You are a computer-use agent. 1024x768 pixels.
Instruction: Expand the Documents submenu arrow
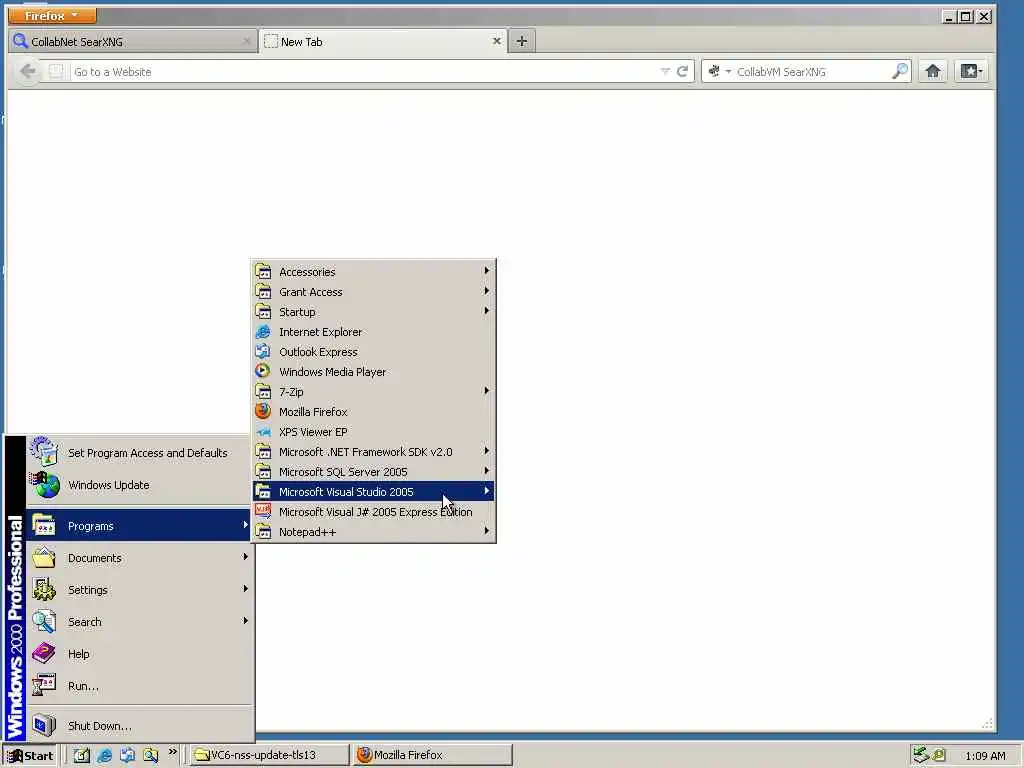pos(245,556)
